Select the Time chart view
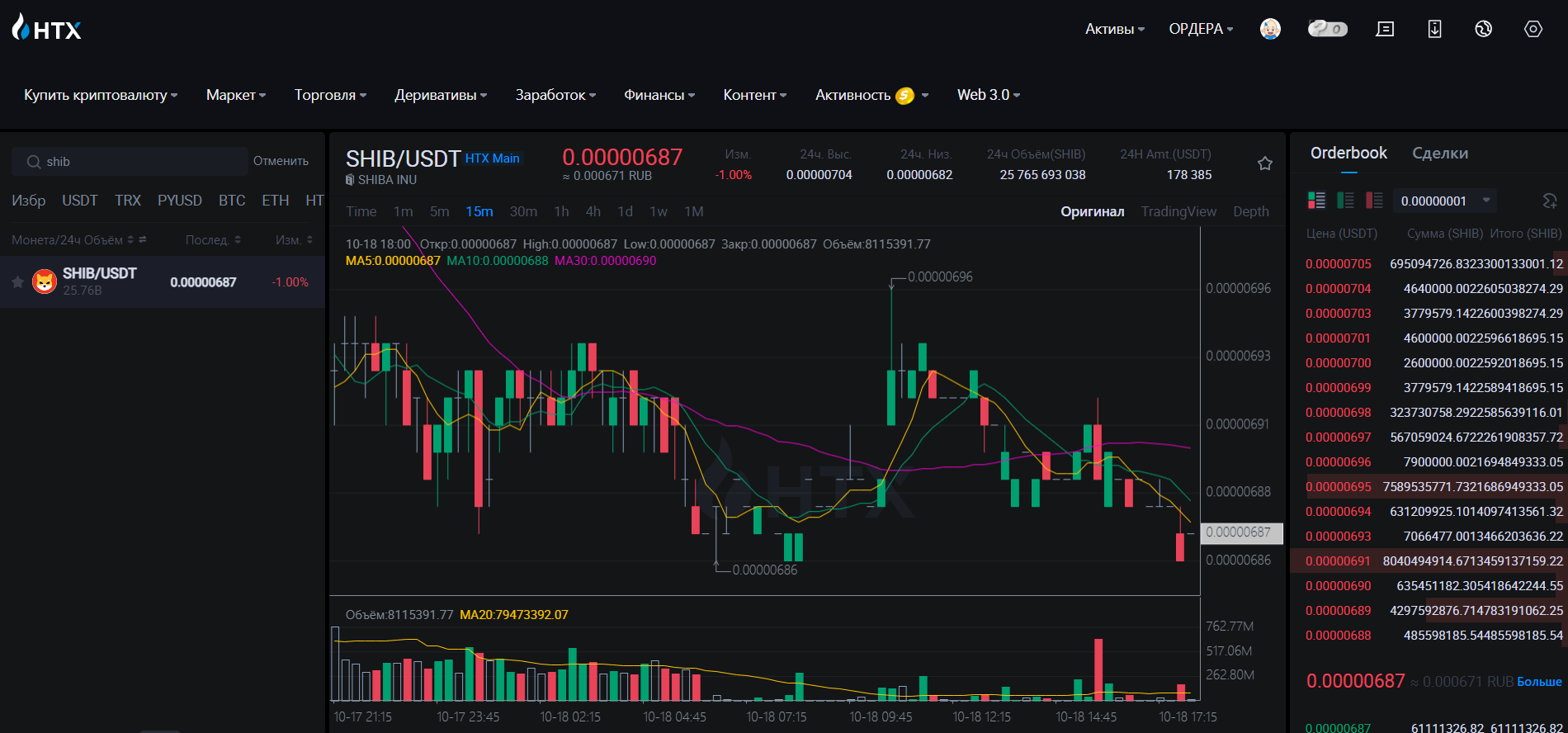Viewport: 1568px width, 733px height. tap(361, 212)
